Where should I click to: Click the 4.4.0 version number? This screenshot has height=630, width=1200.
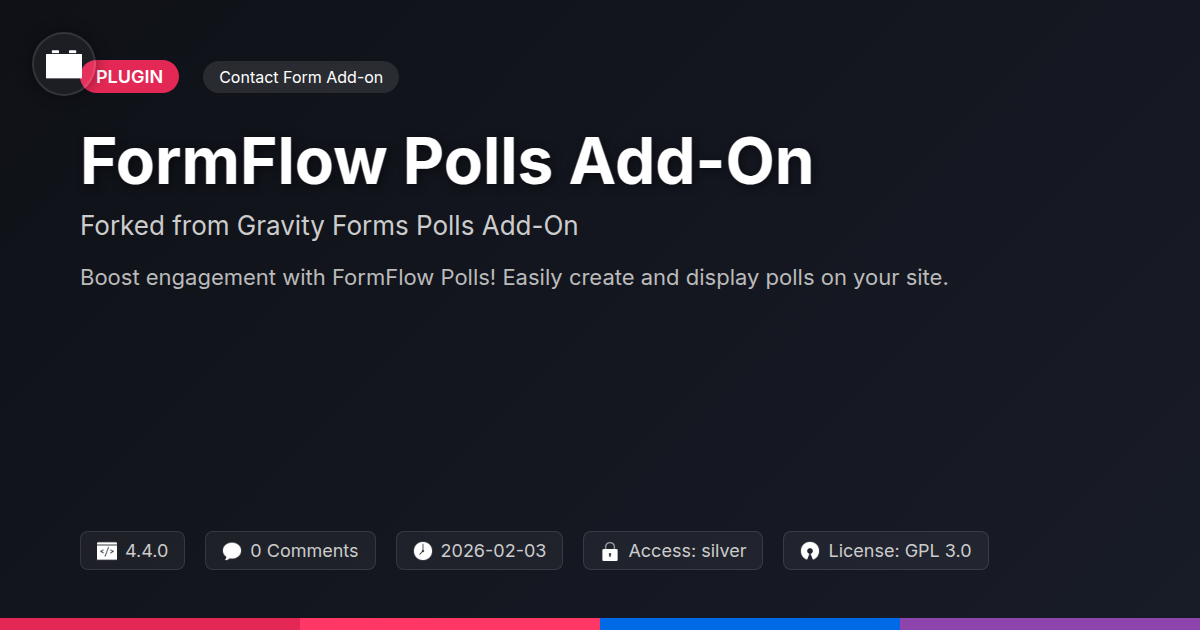[147, 551]
